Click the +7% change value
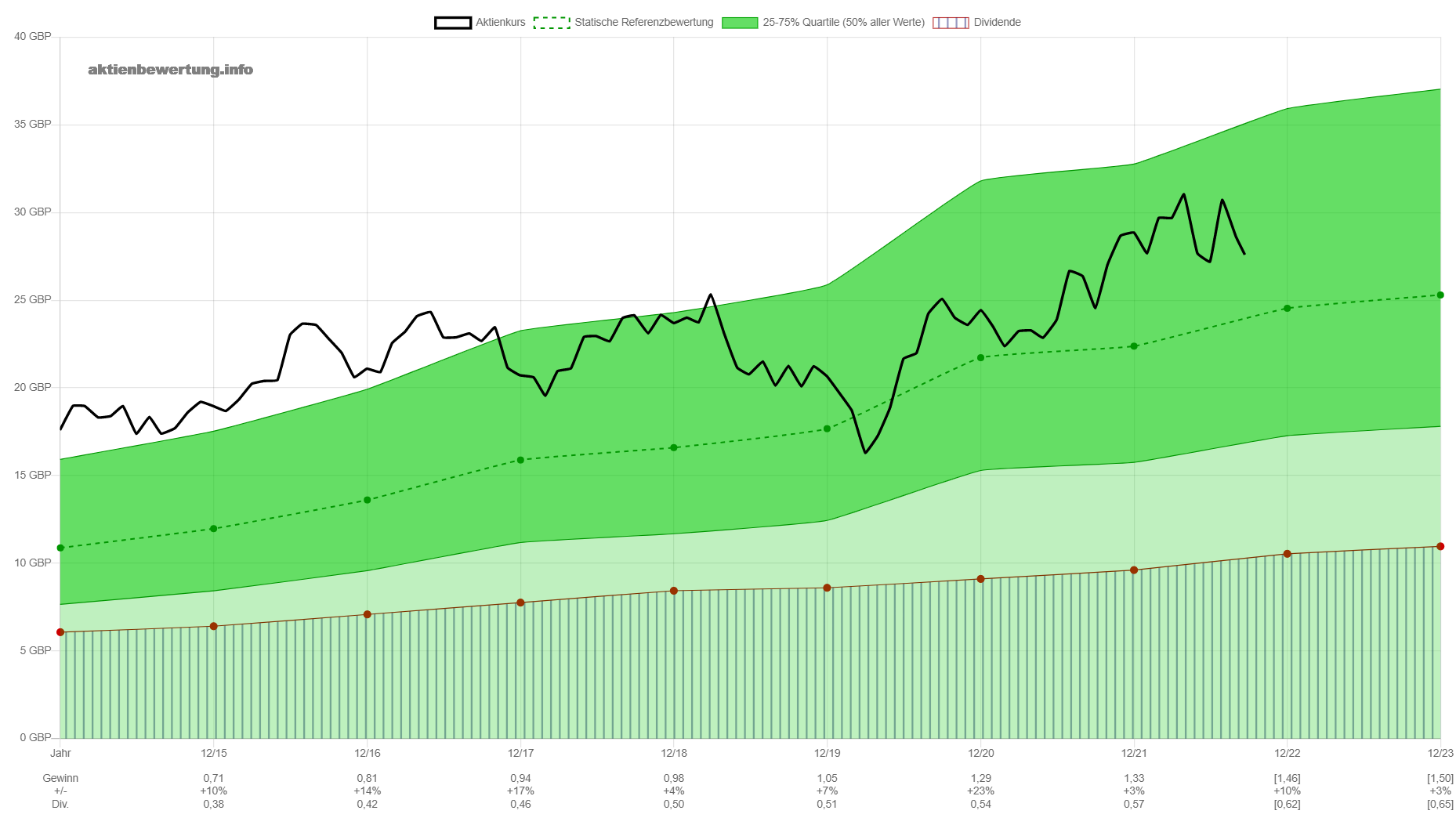 (x=828, y=791)
